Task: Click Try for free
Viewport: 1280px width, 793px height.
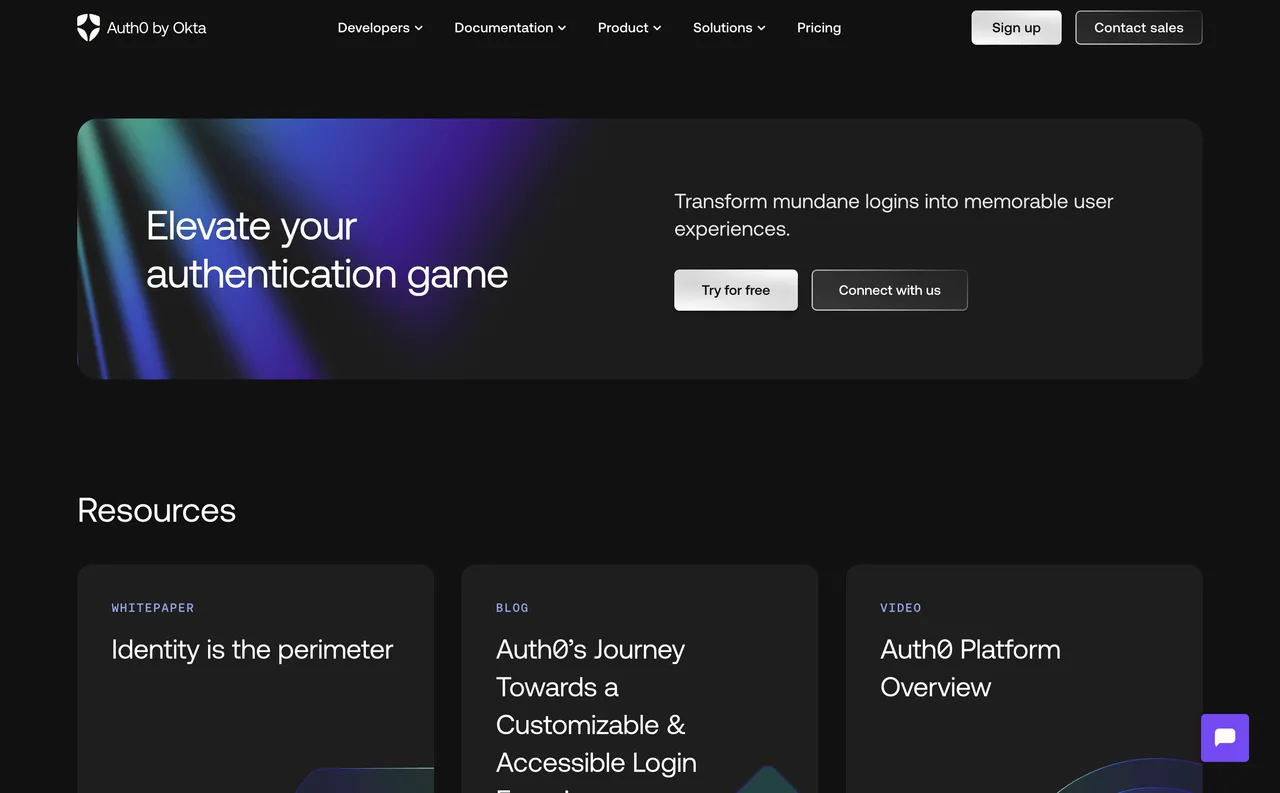Action: [x=735, y=290]
